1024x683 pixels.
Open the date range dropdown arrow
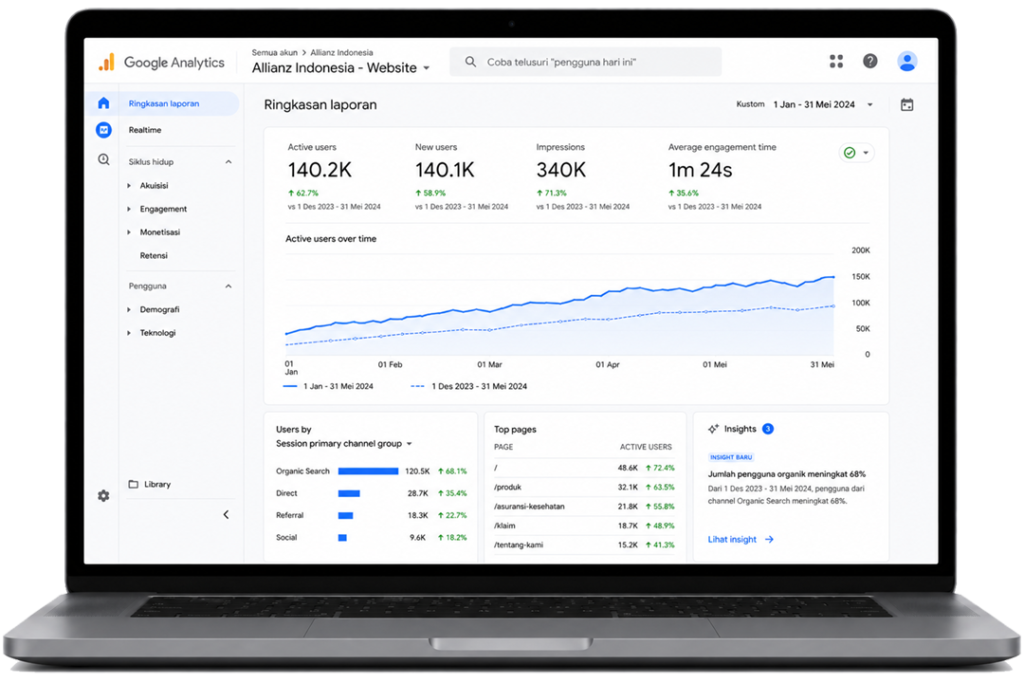pyautogui.click(x=870, y=104)
